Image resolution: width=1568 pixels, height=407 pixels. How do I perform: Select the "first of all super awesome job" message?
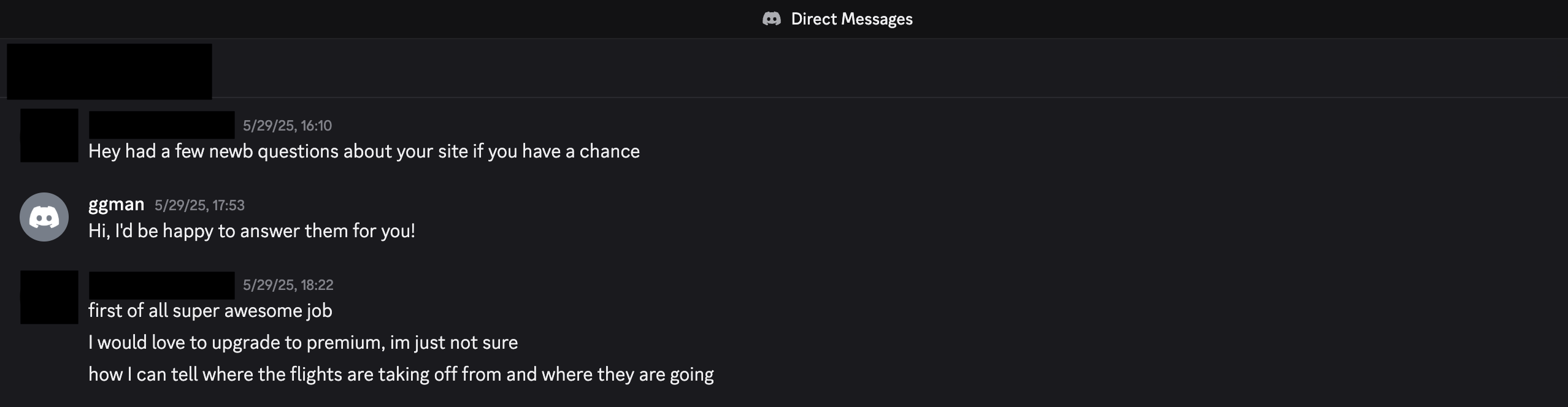click(x=210, y=311)
